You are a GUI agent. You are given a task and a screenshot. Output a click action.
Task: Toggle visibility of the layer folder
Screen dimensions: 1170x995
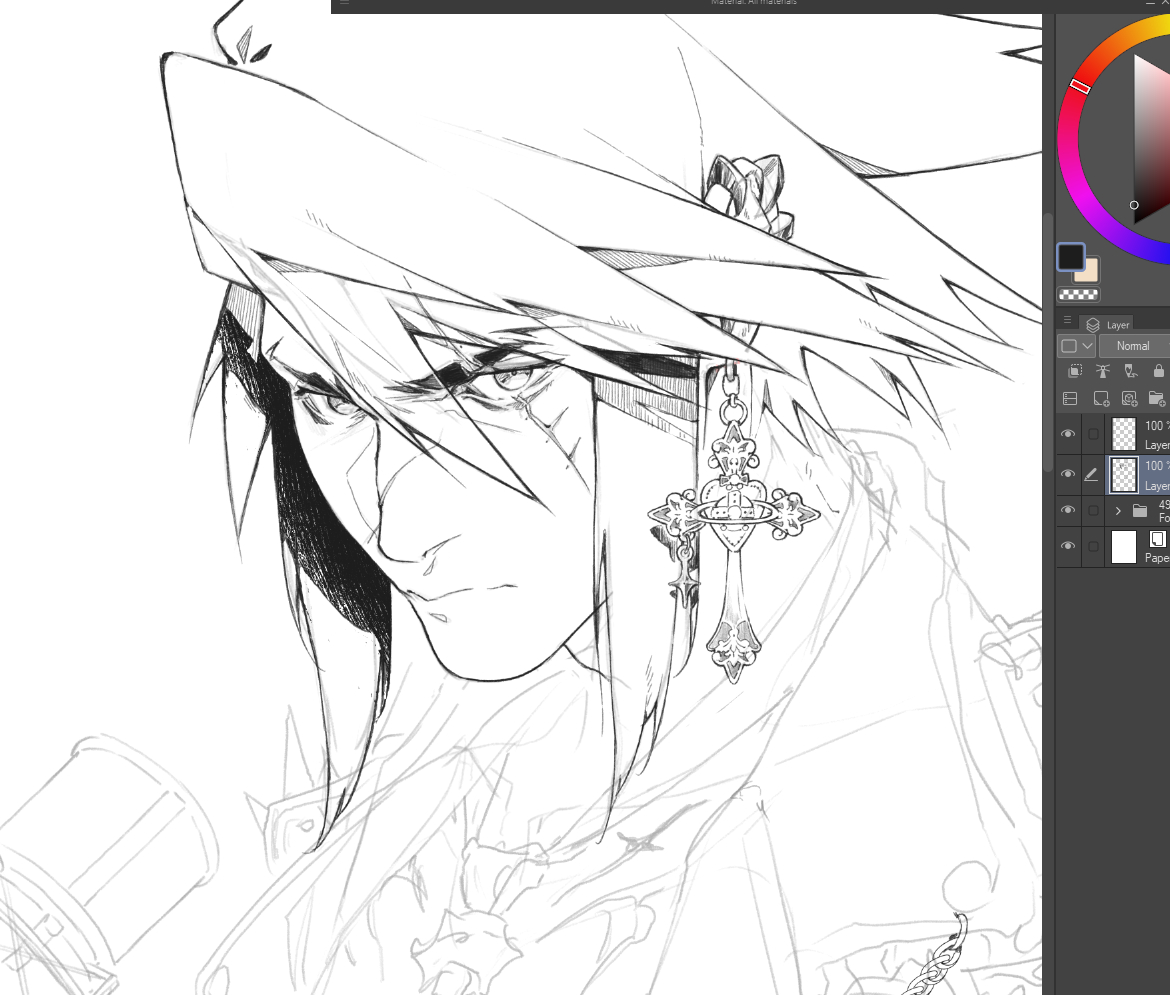pyautogui.click(x=1068, y=510)
